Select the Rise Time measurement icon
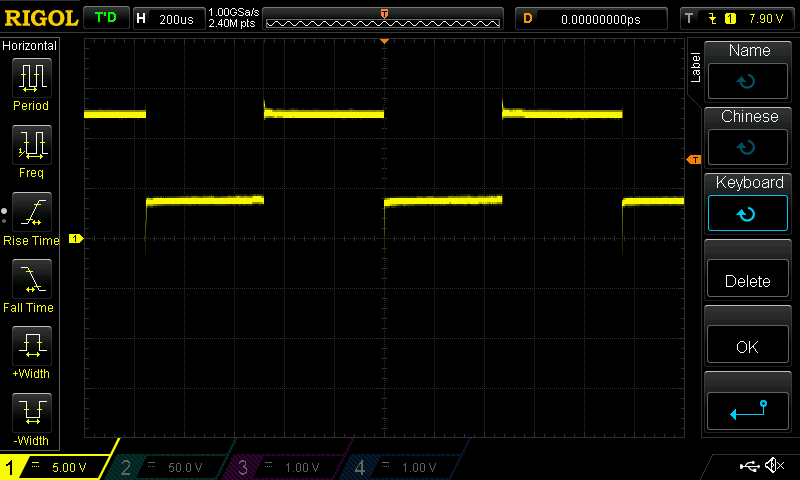Viewport: 800px width, 480px height. (x=32, y=212)
